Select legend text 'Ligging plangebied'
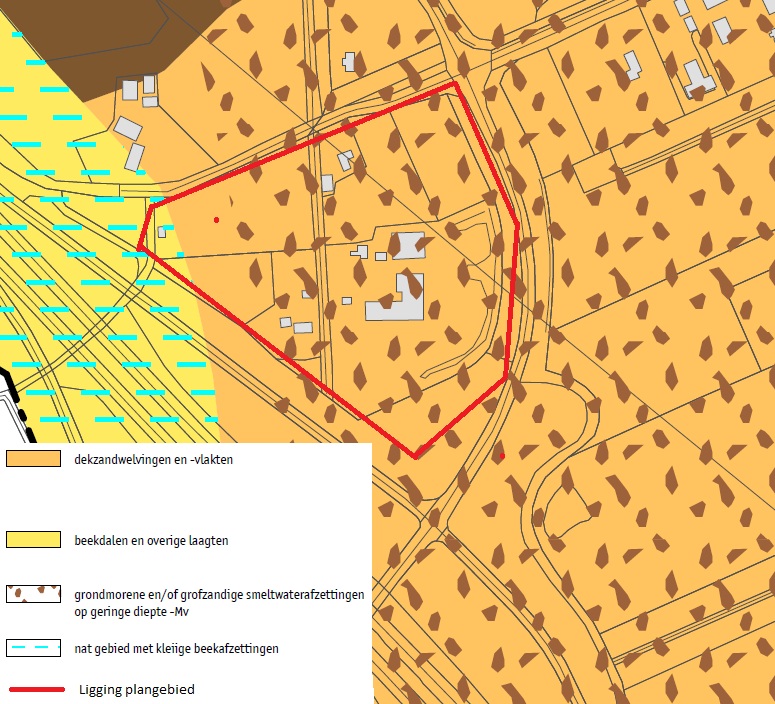The width and height of the screenshot is (775, 704). click(137, 689)
